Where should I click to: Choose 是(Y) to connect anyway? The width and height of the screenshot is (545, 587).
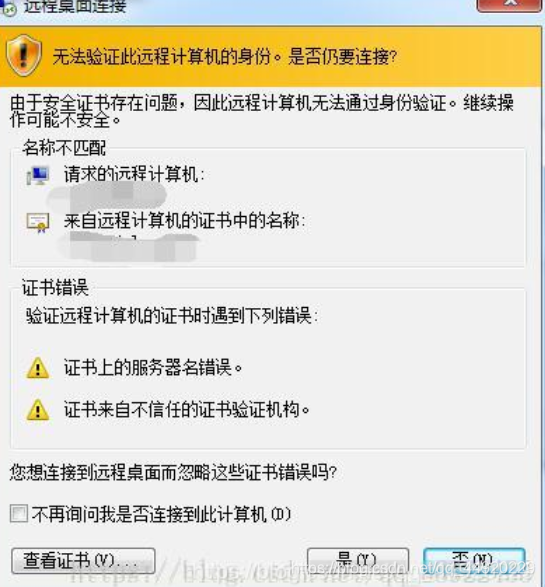click(x=357, y=561)
